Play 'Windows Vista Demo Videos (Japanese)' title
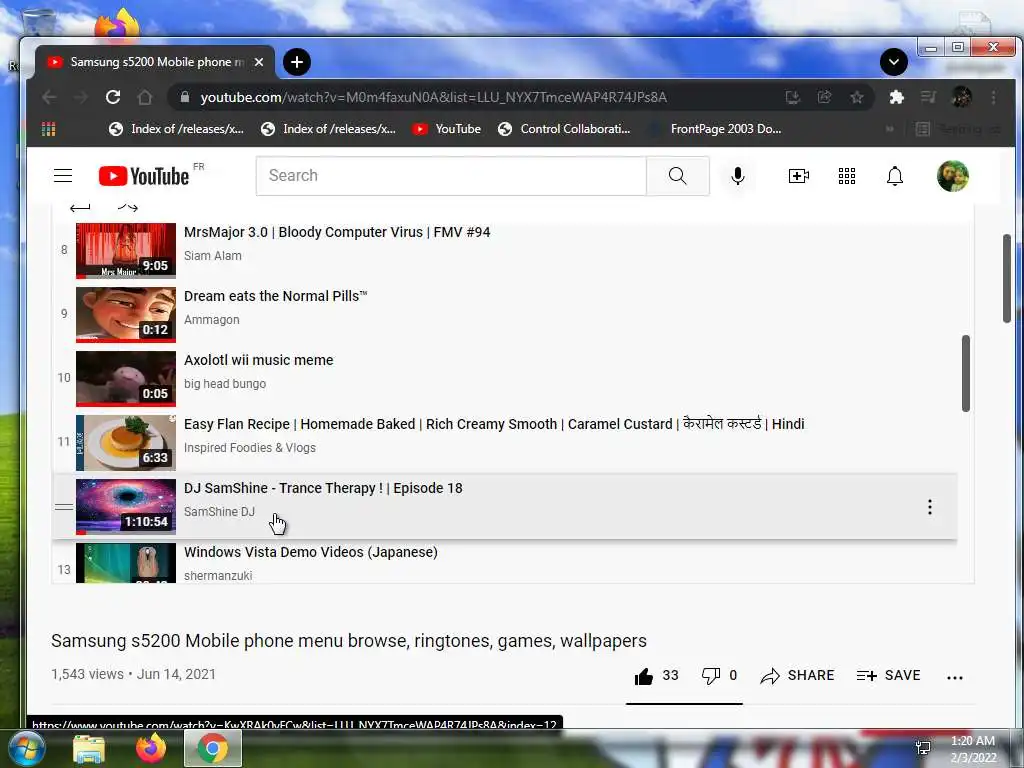1024x768 pixels. 311,552
